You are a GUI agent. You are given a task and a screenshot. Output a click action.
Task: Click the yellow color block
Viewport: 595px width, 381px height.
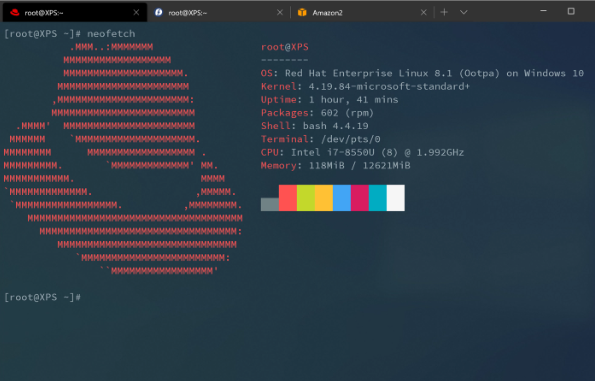coord(324,198)
